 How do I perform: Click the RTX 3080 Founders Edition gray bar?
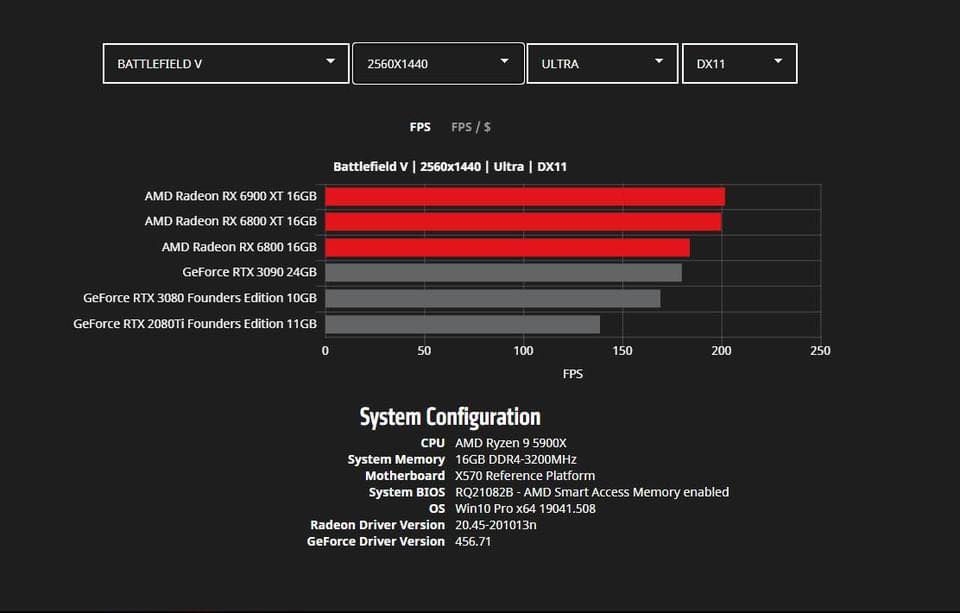coord(493,298)
